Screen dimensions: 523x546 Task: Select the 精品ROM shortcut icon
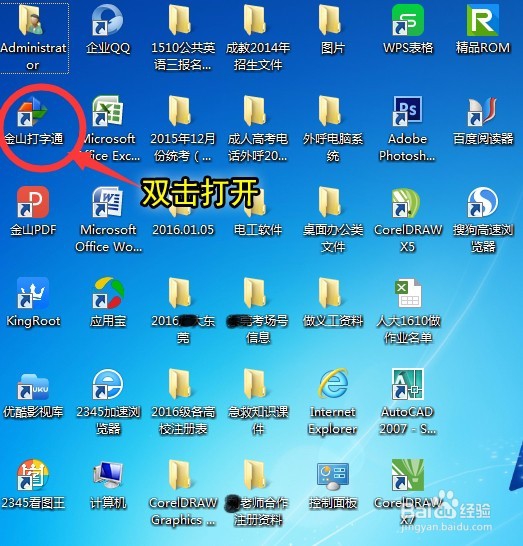(483, 21)
